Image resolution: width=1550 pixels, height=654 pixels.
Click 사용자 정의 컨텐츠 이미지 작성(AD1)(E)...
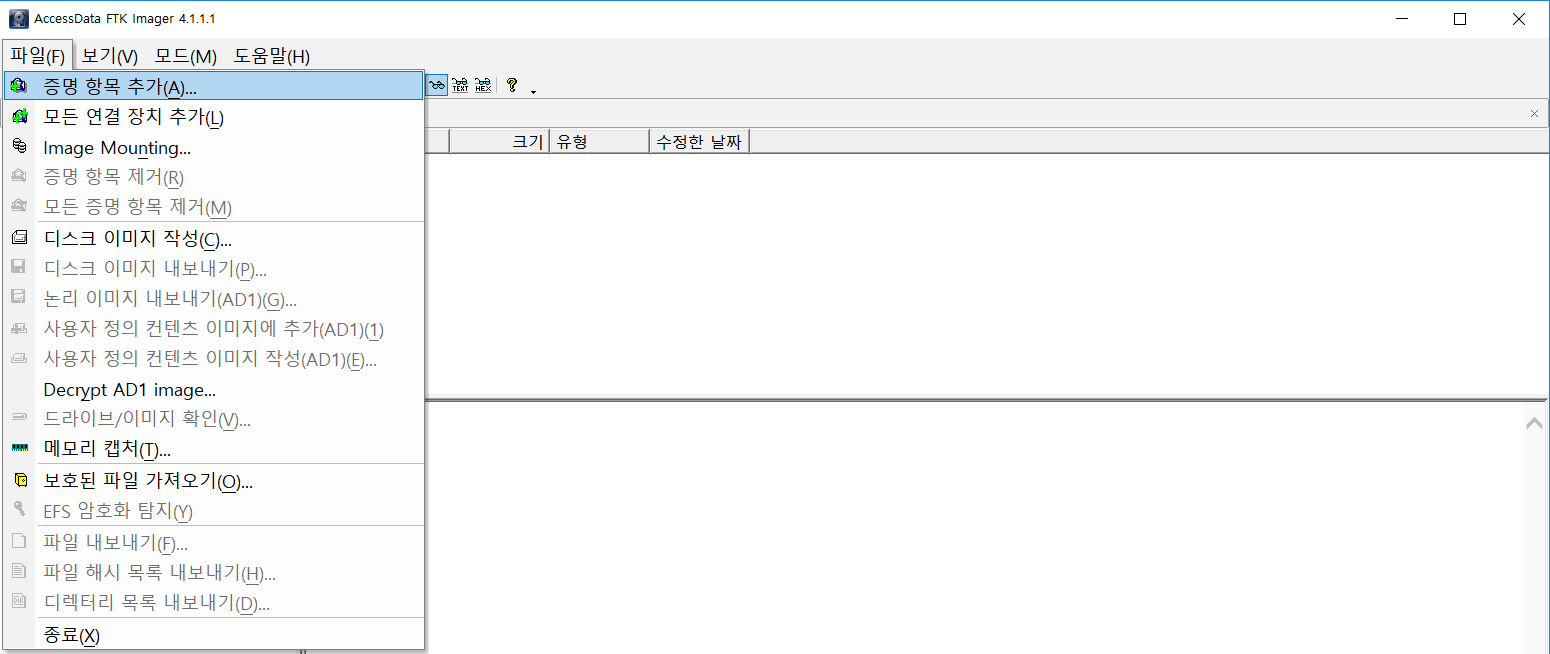pos(213,359)
